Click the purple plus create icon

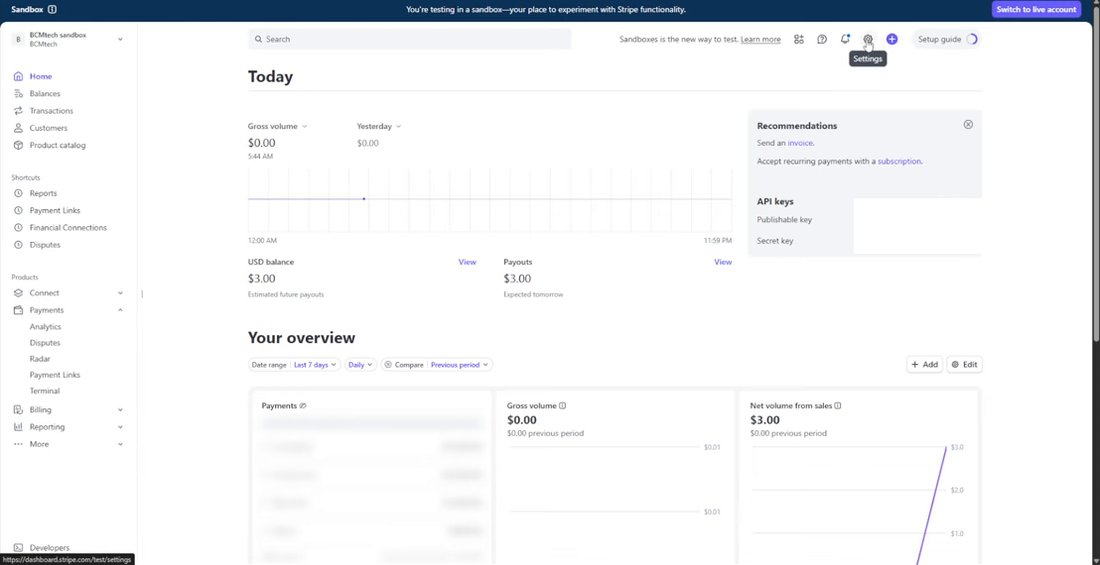(x=892, y=39)
